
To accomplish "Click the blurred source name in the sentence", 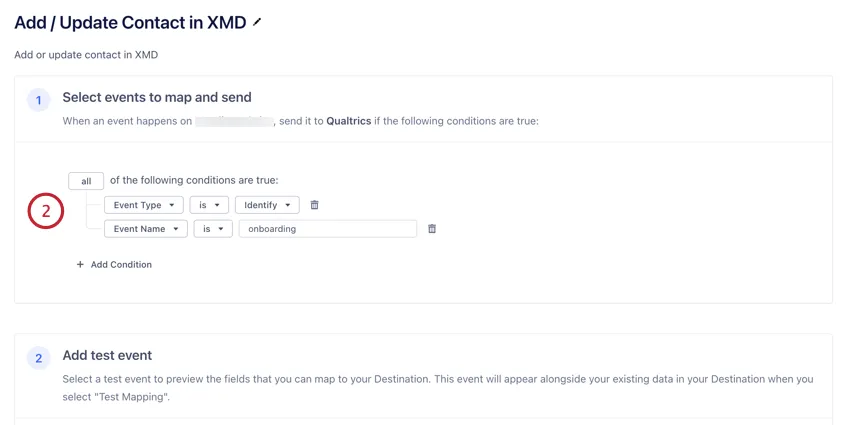I will pyautogui.click(x=234, y=121).
